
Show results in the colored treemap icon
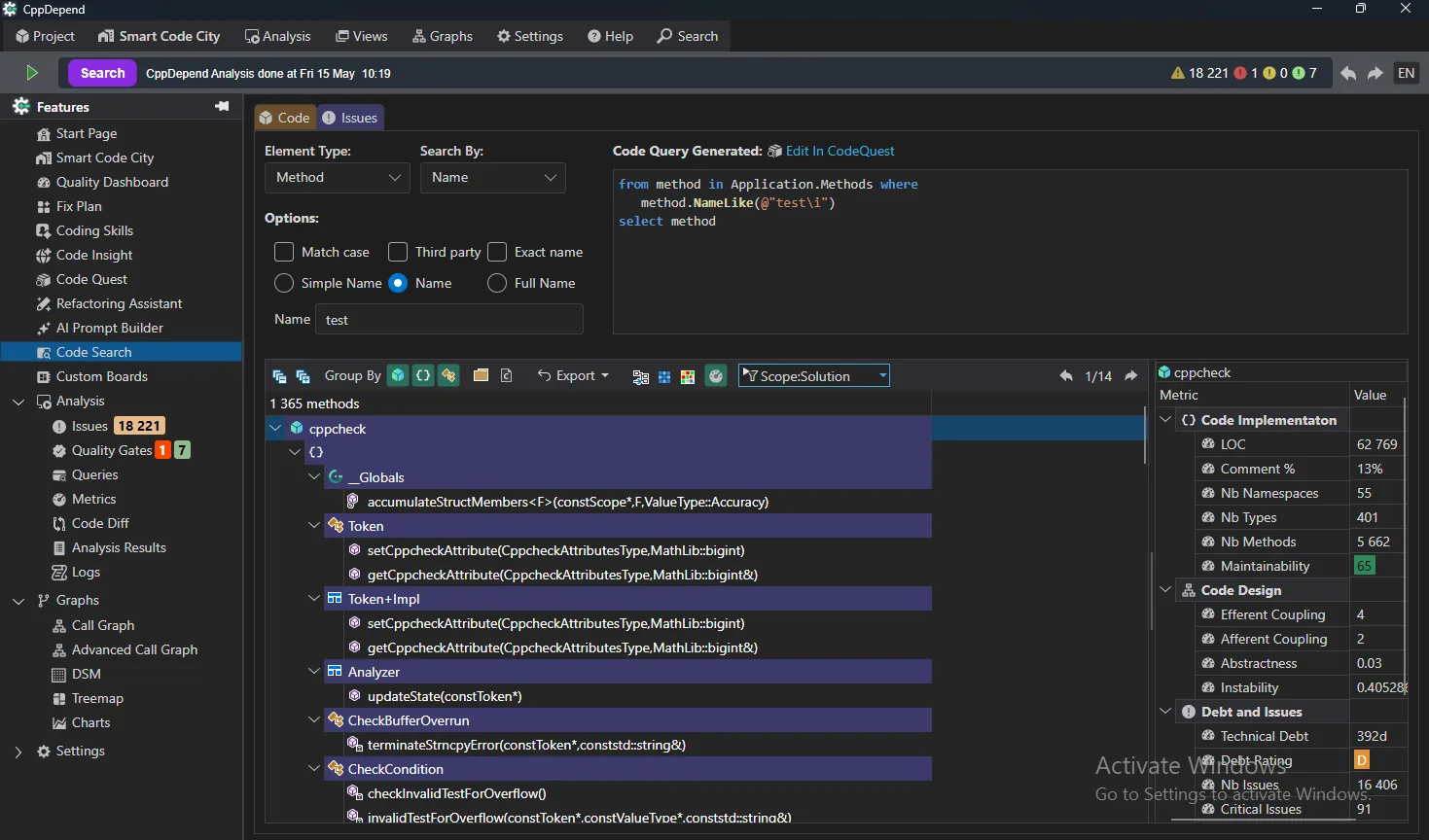pos(688,376)
